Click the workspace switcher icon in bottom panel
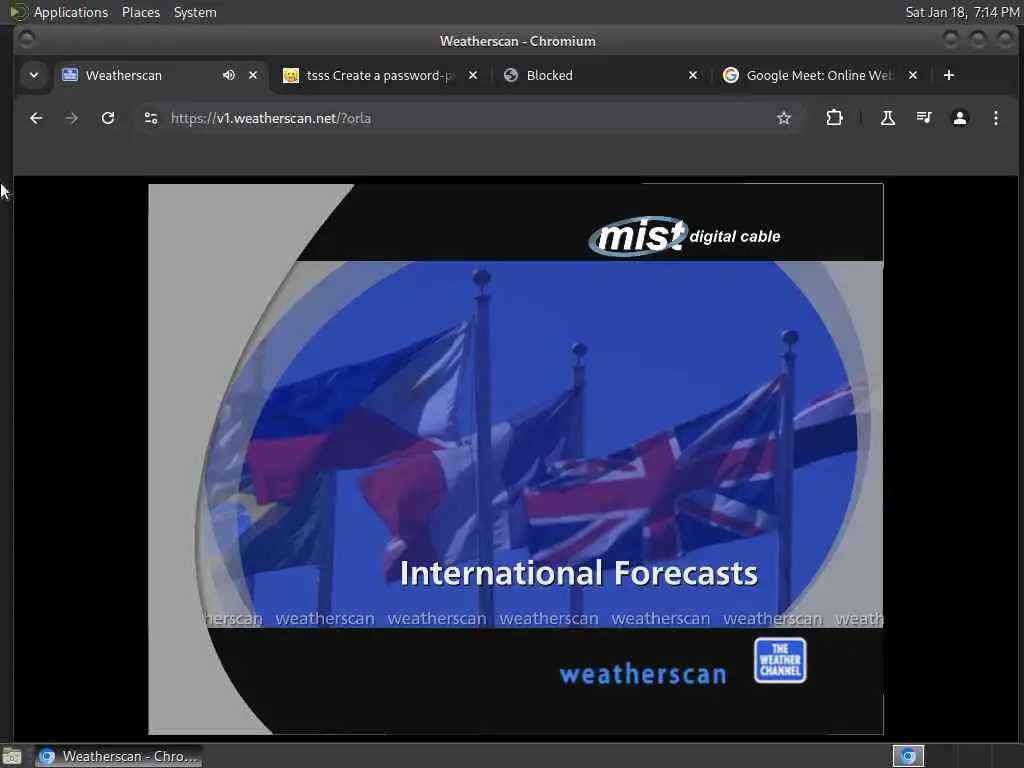 (x=908, y=756)
